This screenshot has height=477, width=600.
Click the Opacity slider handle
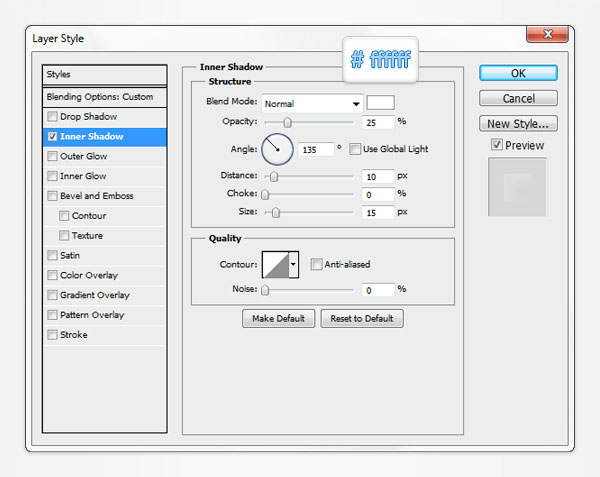tap(287, 122)
